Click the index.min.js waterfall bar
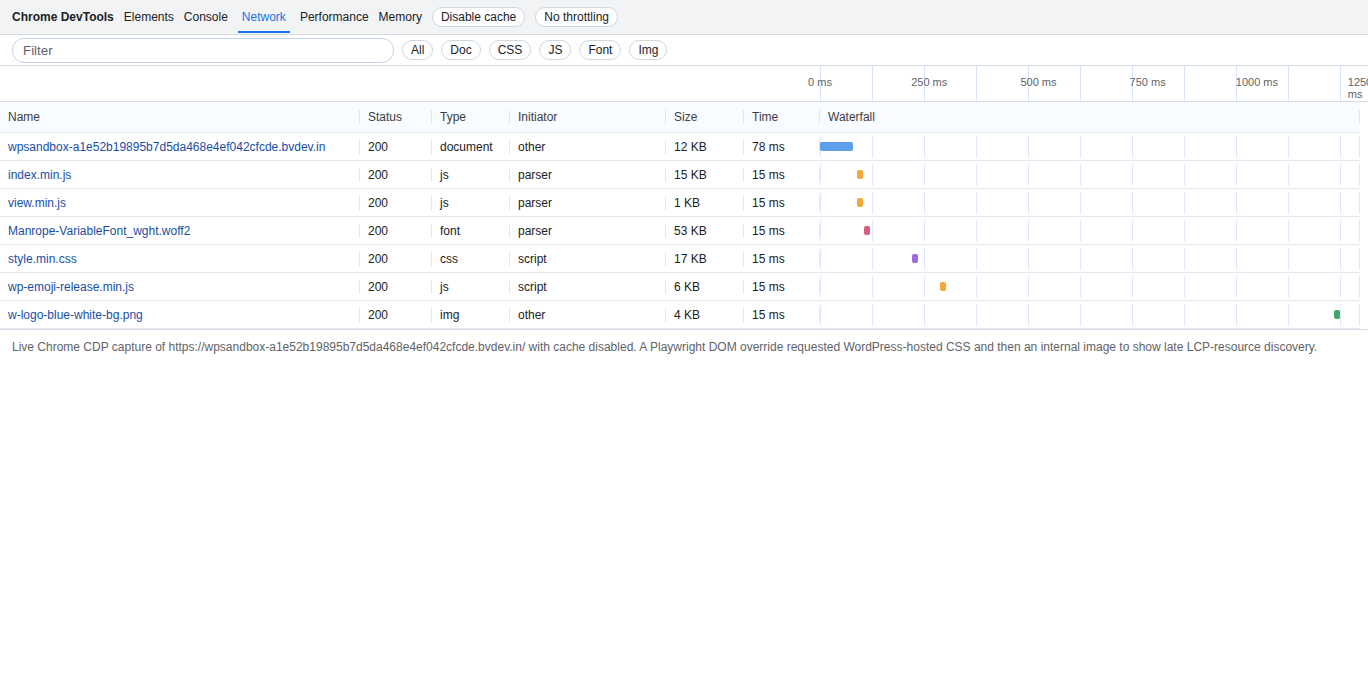1368x700 pixels. pyautogui.click(x=860, y=175)
